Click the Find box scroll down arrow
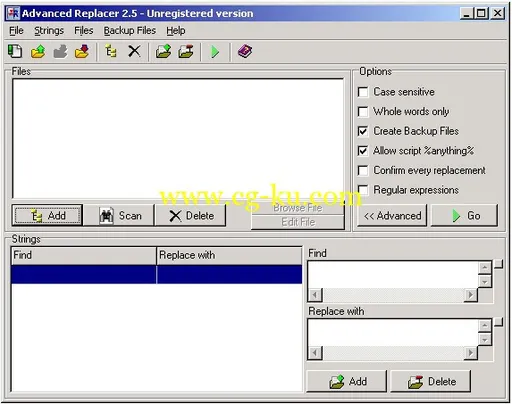Viewport: 512px width, 404px height. pos(485,281)
